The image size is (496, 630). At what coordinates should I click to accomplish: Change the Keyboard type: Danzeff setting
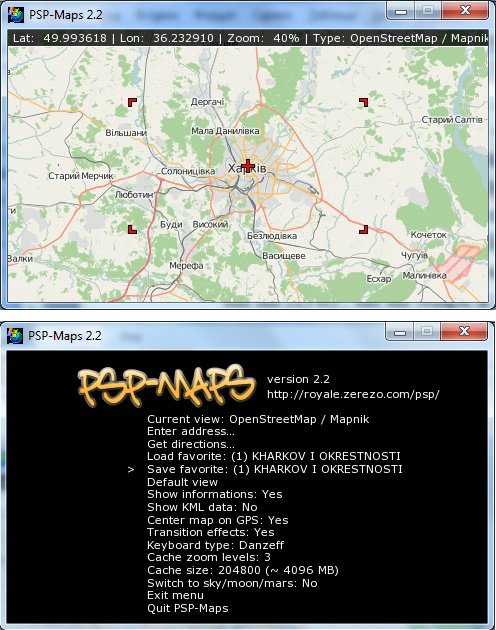tap(215, 545)
